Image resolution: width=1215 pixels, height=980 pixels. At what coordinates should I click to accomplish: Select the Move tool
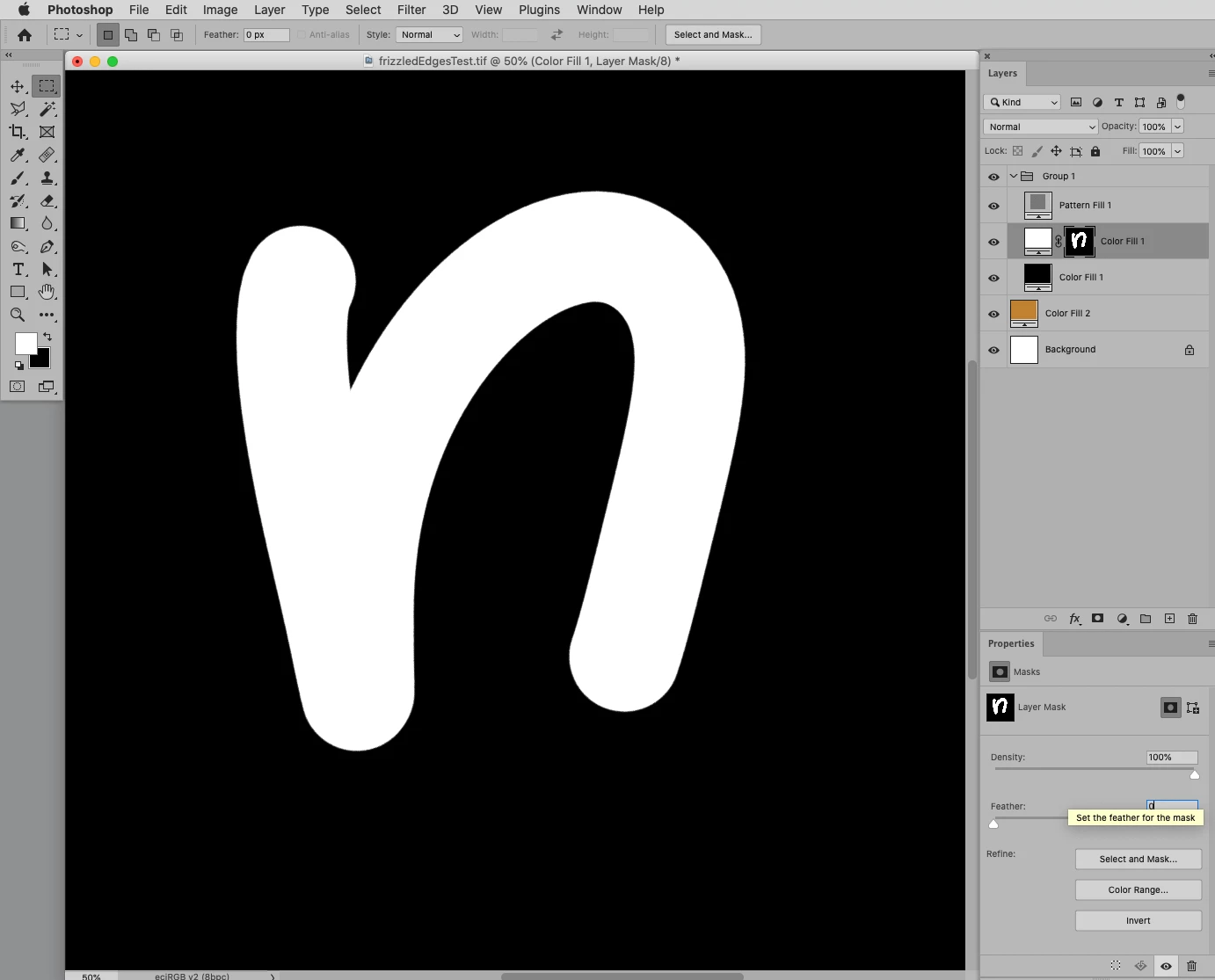coord(18,86)
